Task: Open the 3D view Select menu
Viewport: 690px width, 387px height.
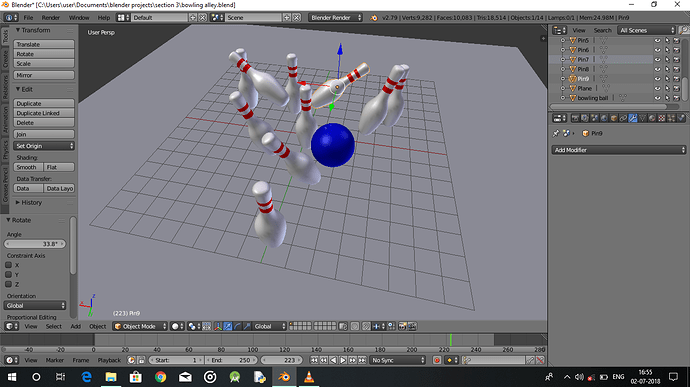Action: pos(54,326)
